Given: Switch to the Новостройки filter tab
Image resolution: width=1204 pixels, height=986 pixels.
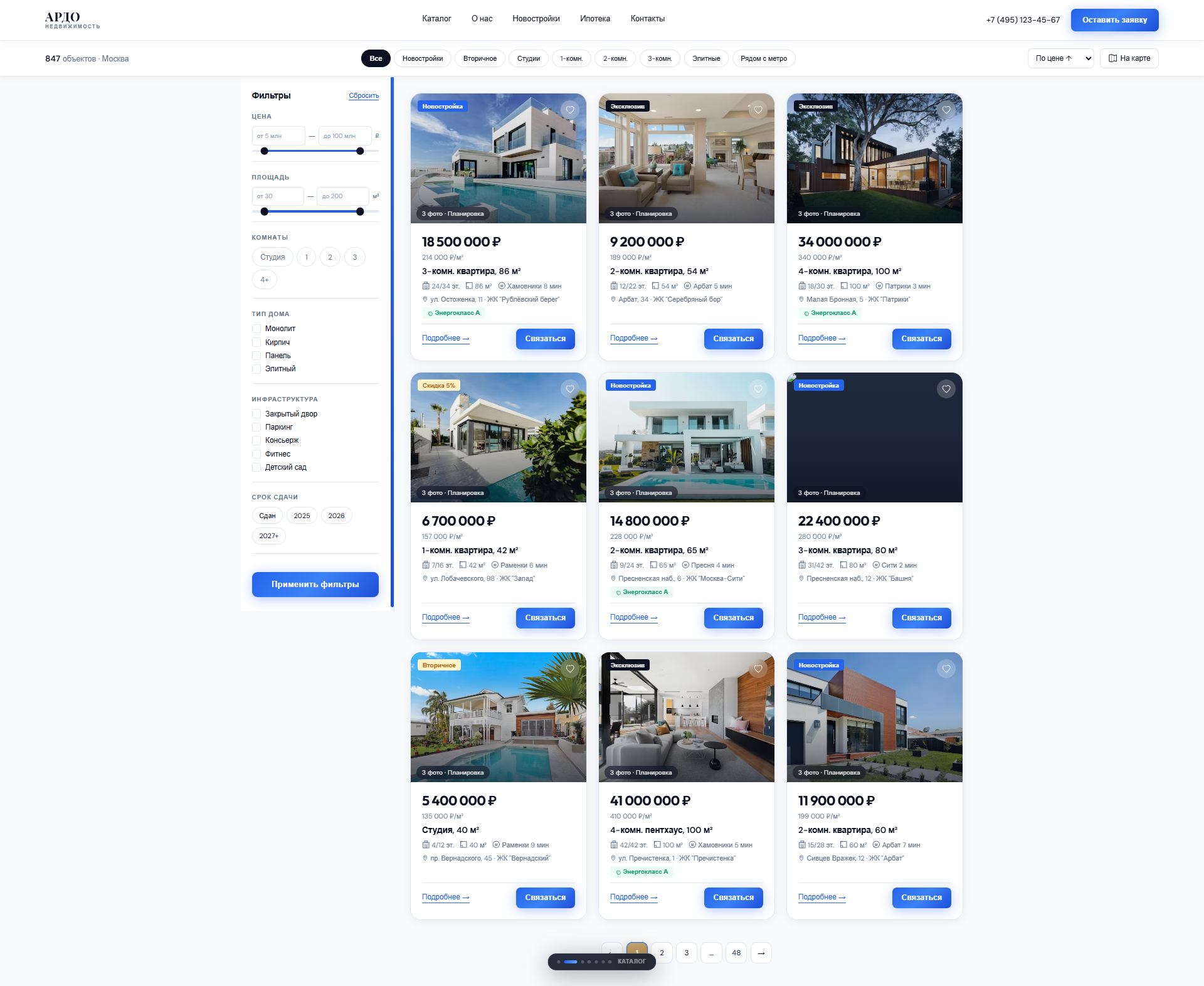Looking at the screenshot, I should [423, 58].
